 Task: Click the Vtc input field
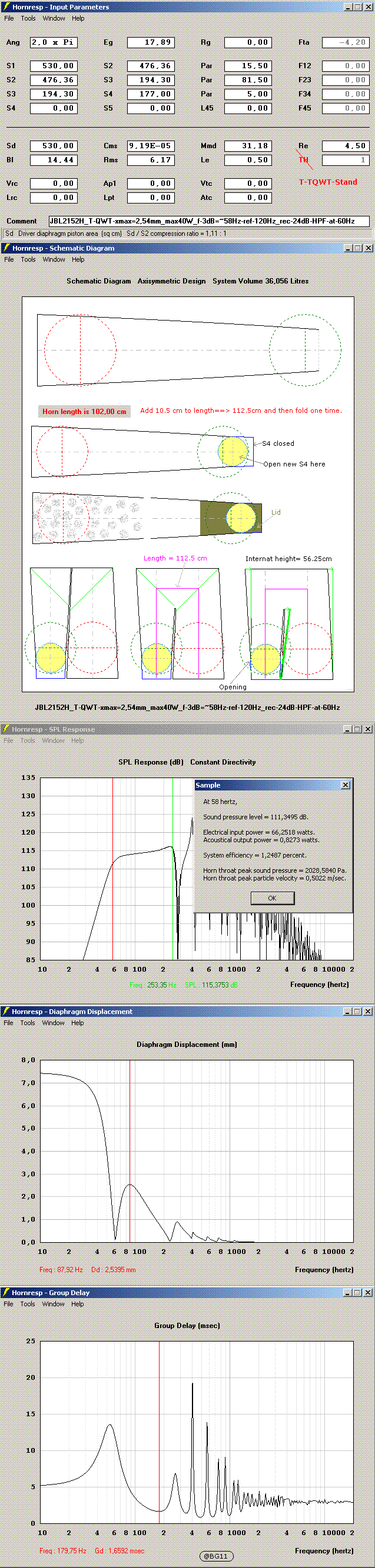point(248,184)
